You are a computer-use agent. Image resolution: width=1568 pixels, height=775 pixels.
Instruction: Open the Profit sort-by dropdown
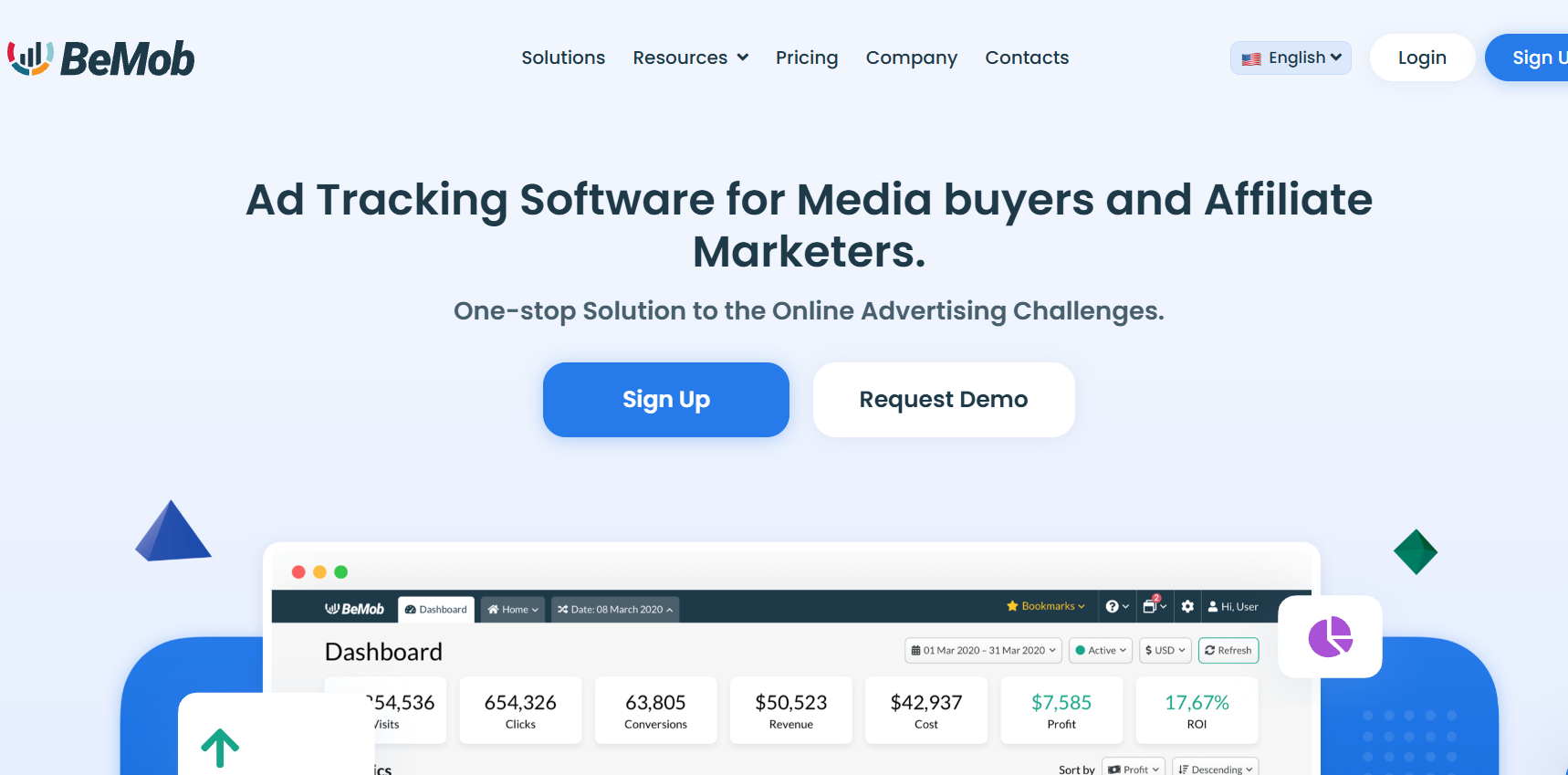click(1134, 769)
